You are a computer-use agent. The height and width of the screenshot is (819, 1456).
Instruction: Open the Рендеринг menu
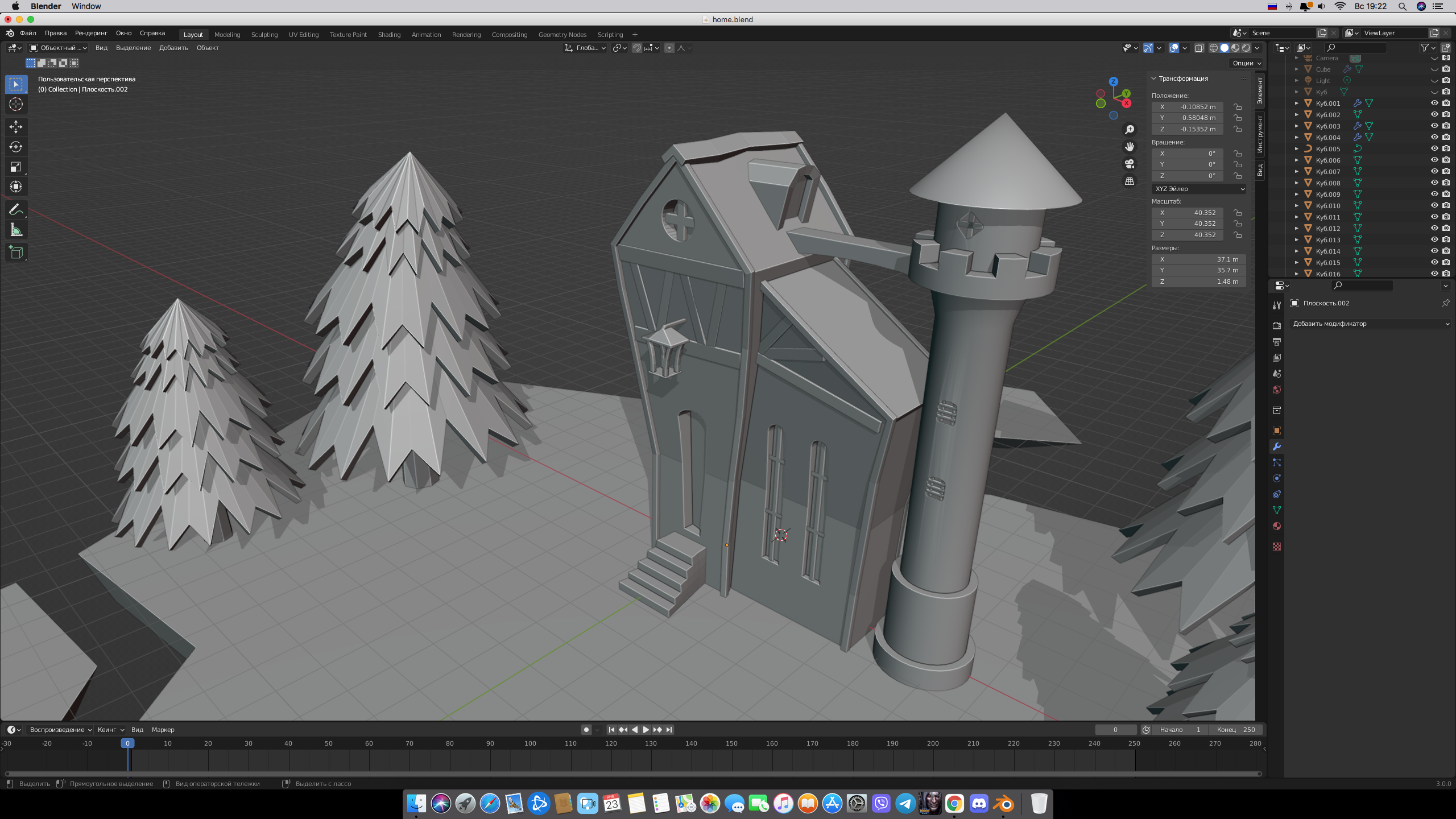click(91, 33)
